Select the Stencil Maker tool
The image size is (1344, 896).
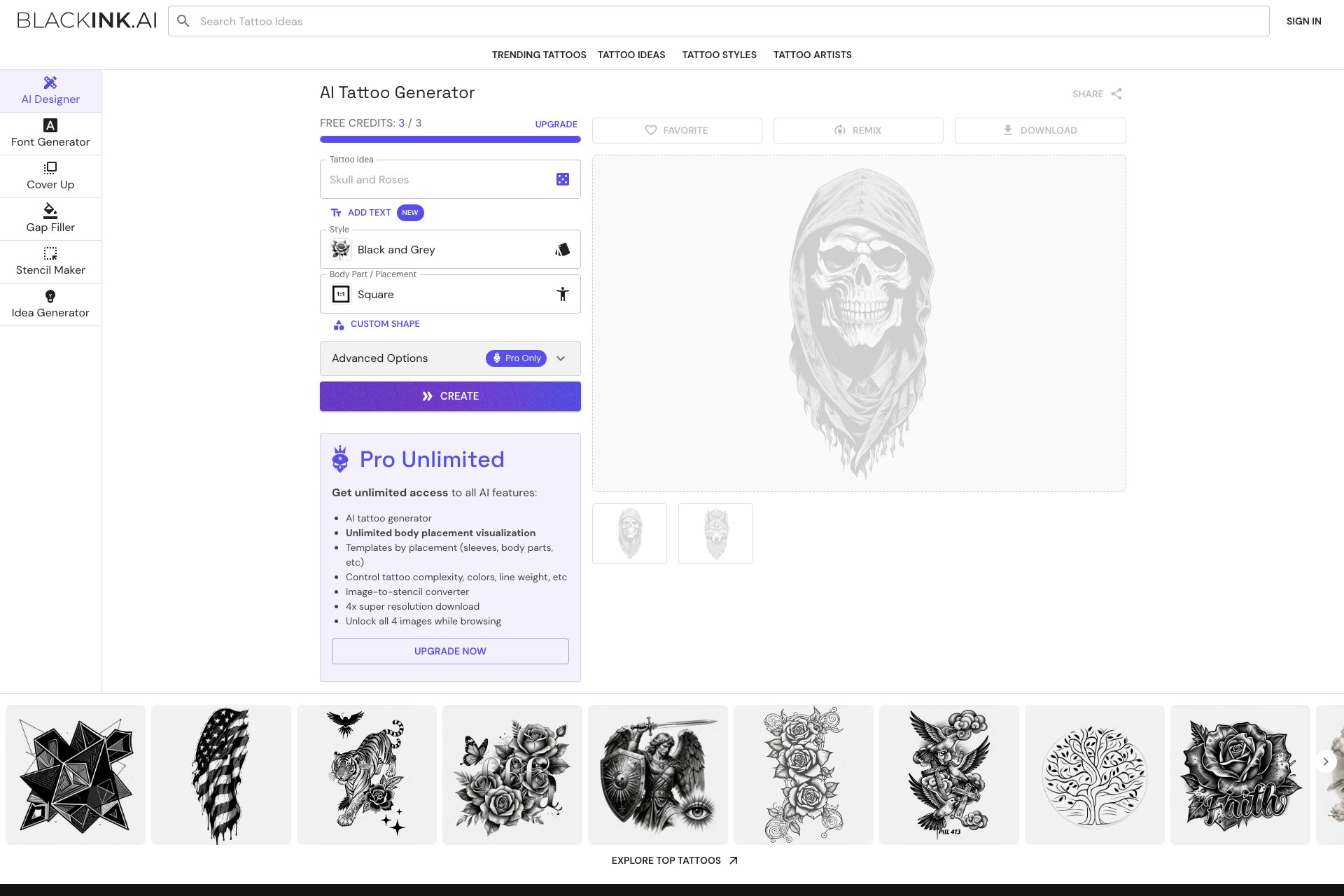50,262
